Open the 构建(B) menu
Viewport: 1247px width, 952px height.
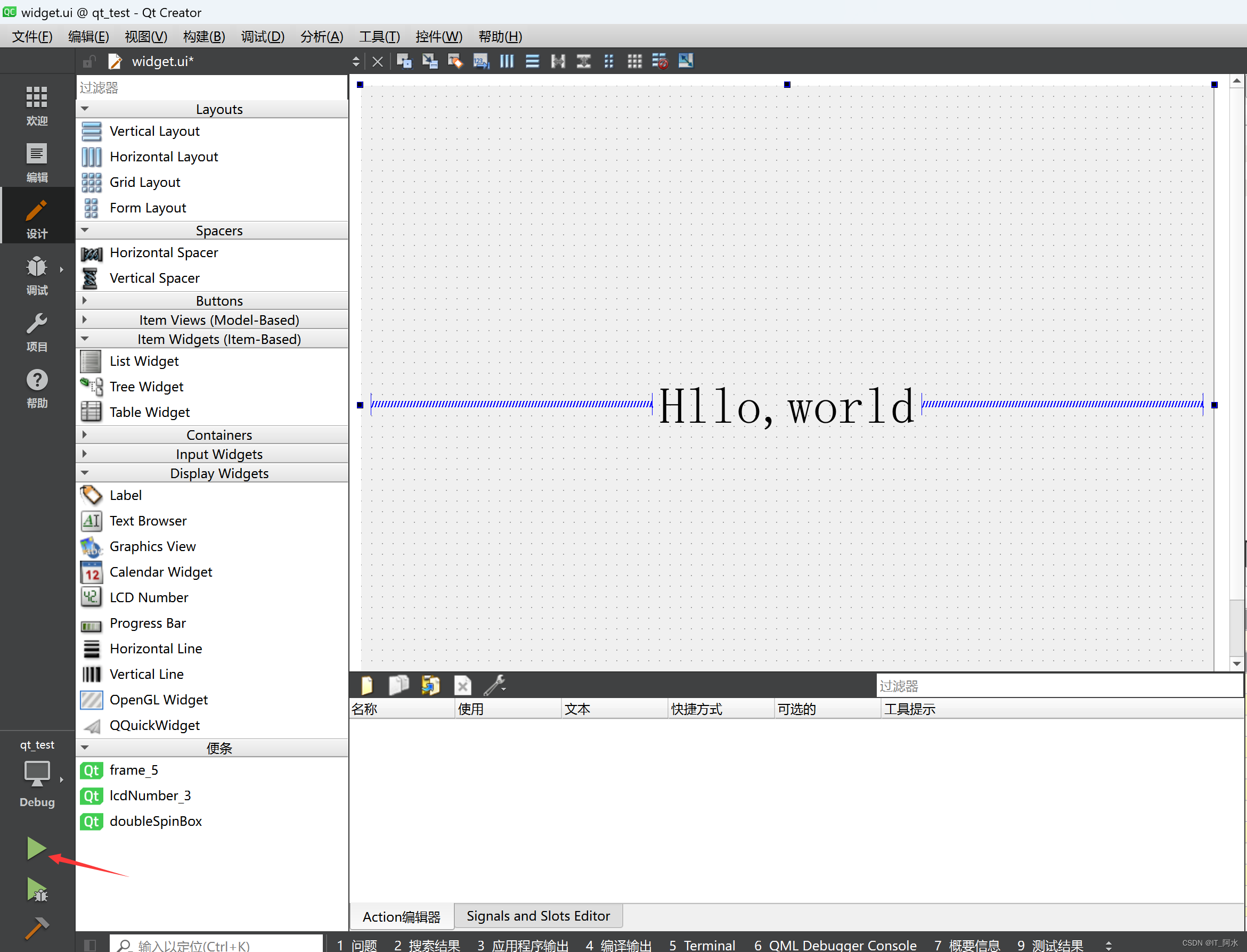(204, 36)
